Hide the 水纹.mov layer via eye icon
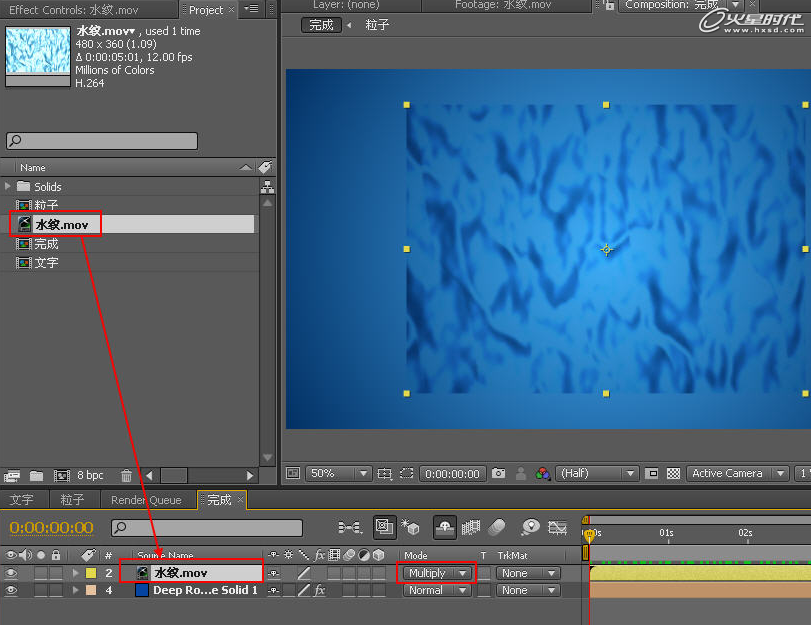This screenshot has width=811, height=625. coord(12,573)
